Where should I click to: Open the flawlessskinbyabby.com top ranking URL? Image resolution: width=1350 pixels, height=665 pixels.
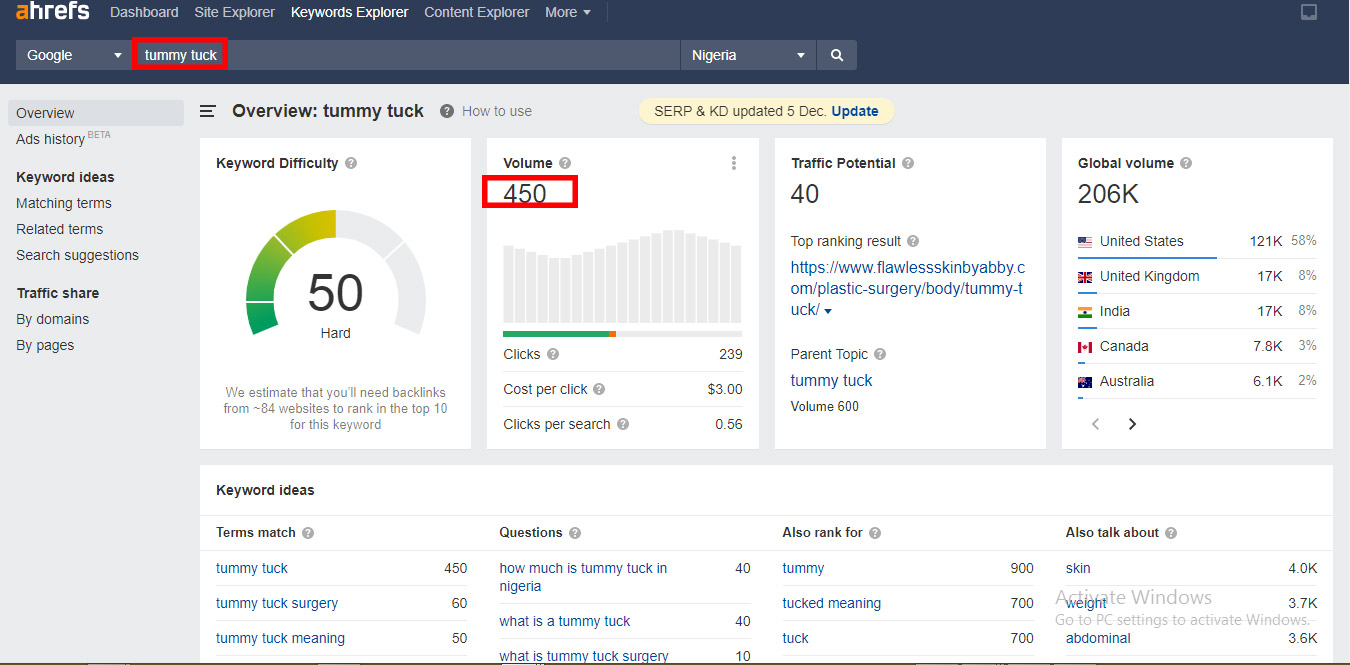click(x=907, y=289)
